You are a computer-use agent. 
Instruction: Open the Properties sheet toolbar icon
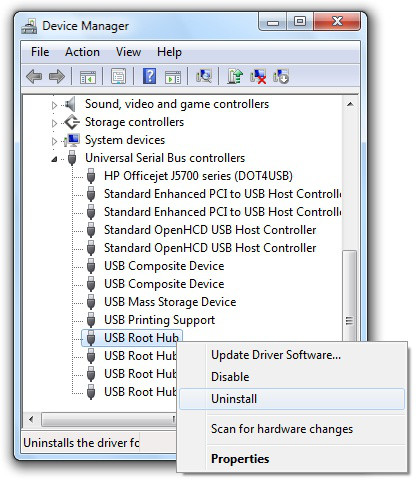118,77
